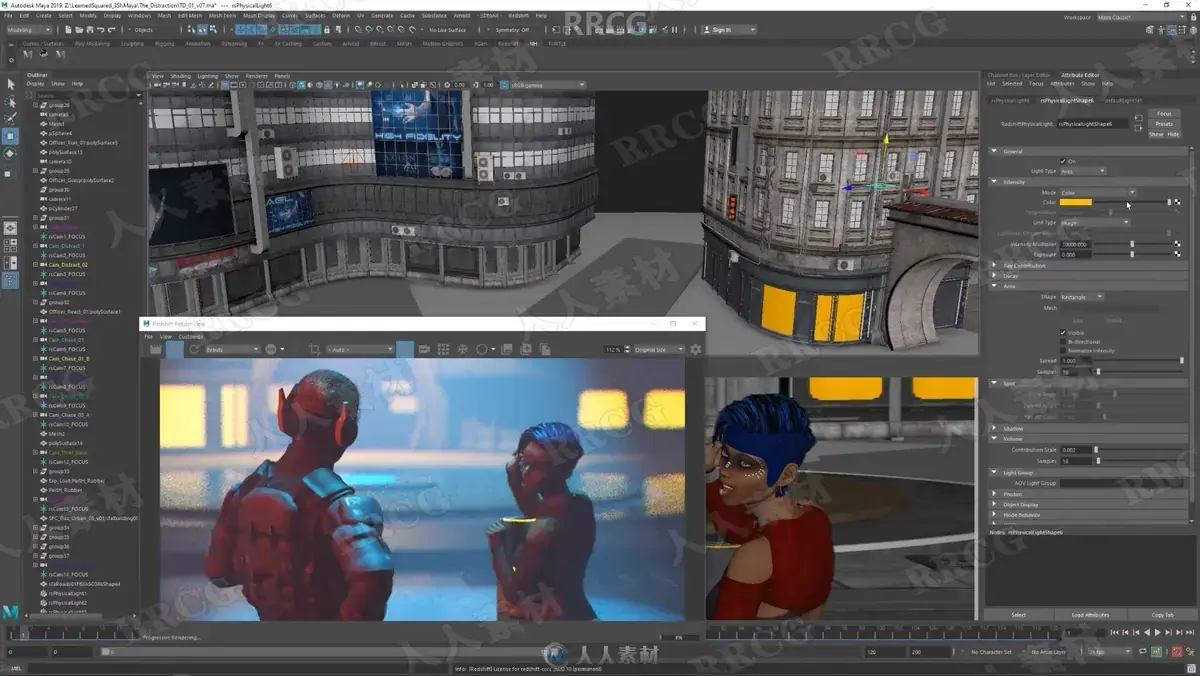Expand the Decay section
This screenshot has height=676, width=1200.
[1090, 276]
